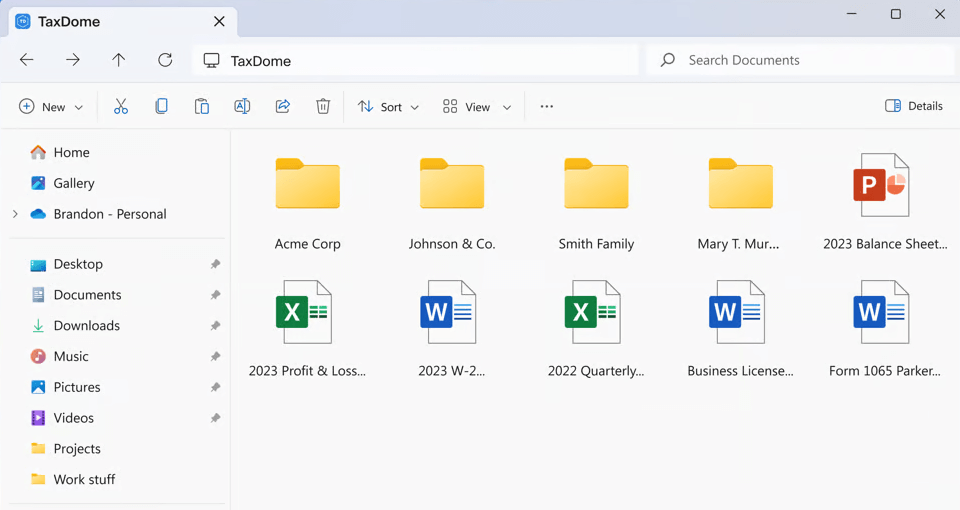Go up one directory level
Viewport: 960px width, 510px height.
pyautogui.click(x=119, y=60)
